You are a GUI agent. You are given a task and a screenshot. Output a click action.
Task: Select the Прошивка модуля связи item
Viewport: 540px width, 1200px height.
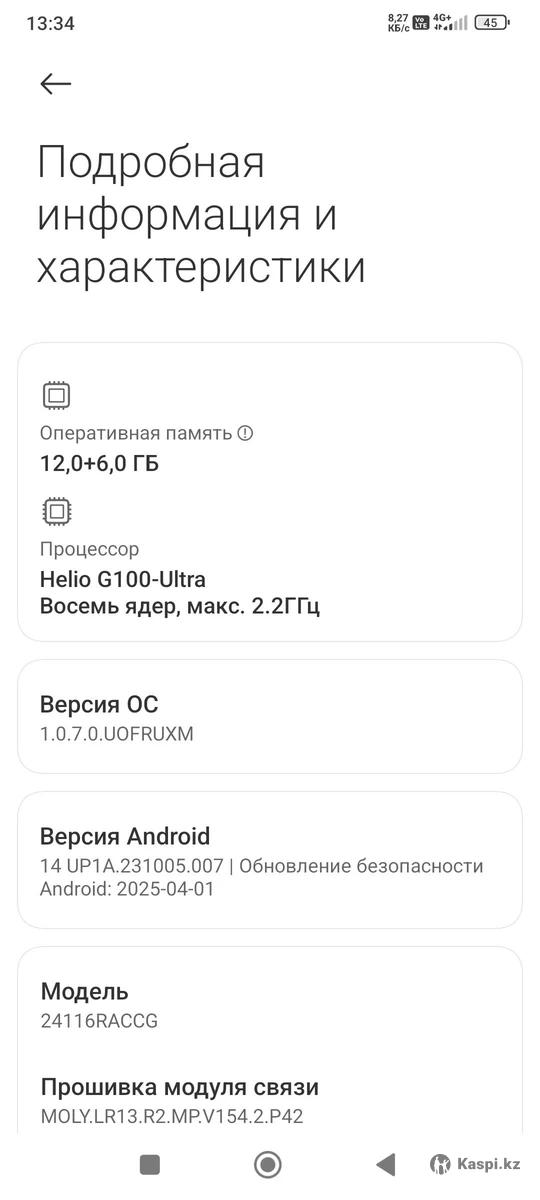[270, 1100]
